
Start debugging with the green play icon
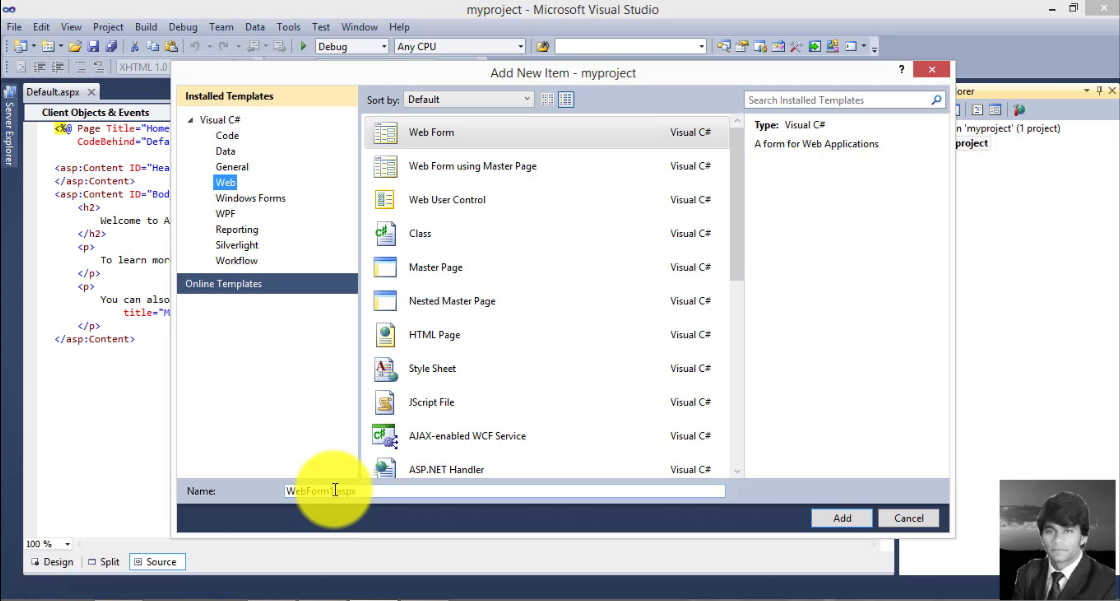pos(303,46)
